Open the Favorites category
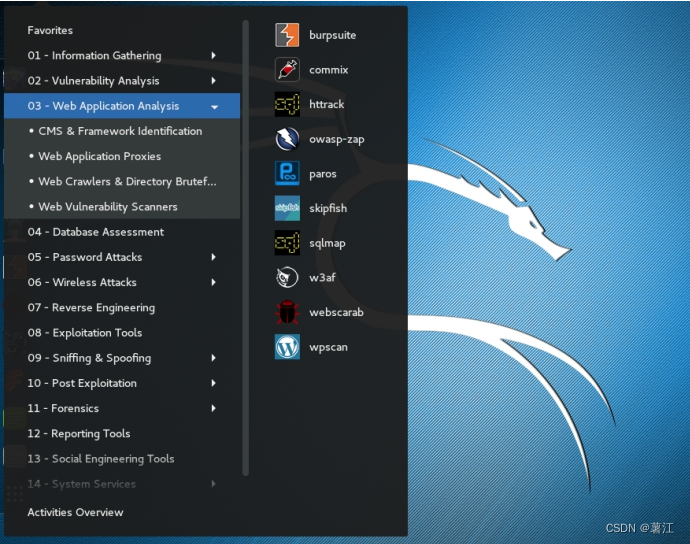Screen dimensions: 690x544 point(50,30)
